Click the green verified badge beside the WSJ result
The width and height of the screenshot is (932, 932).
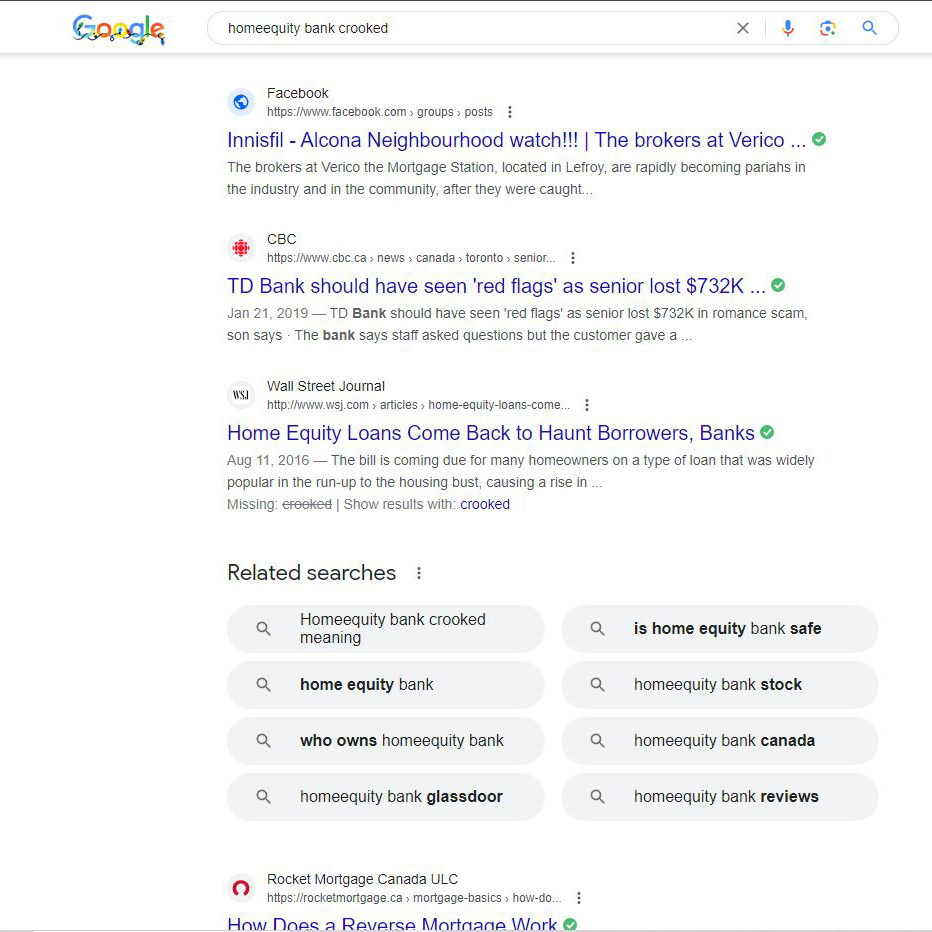767,432
